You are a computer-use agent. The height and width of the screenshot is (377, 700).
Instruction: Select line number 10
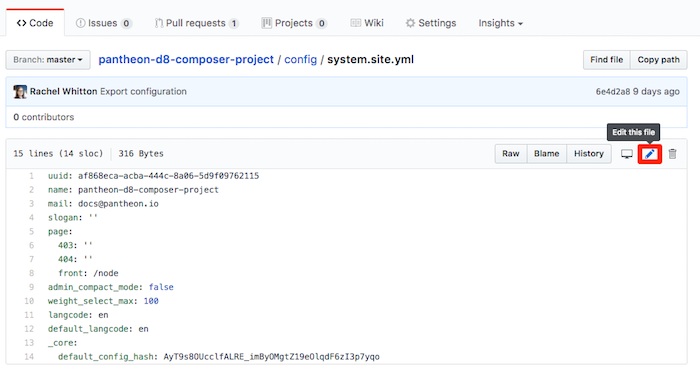pyautogui.click(x=29, y=301)
